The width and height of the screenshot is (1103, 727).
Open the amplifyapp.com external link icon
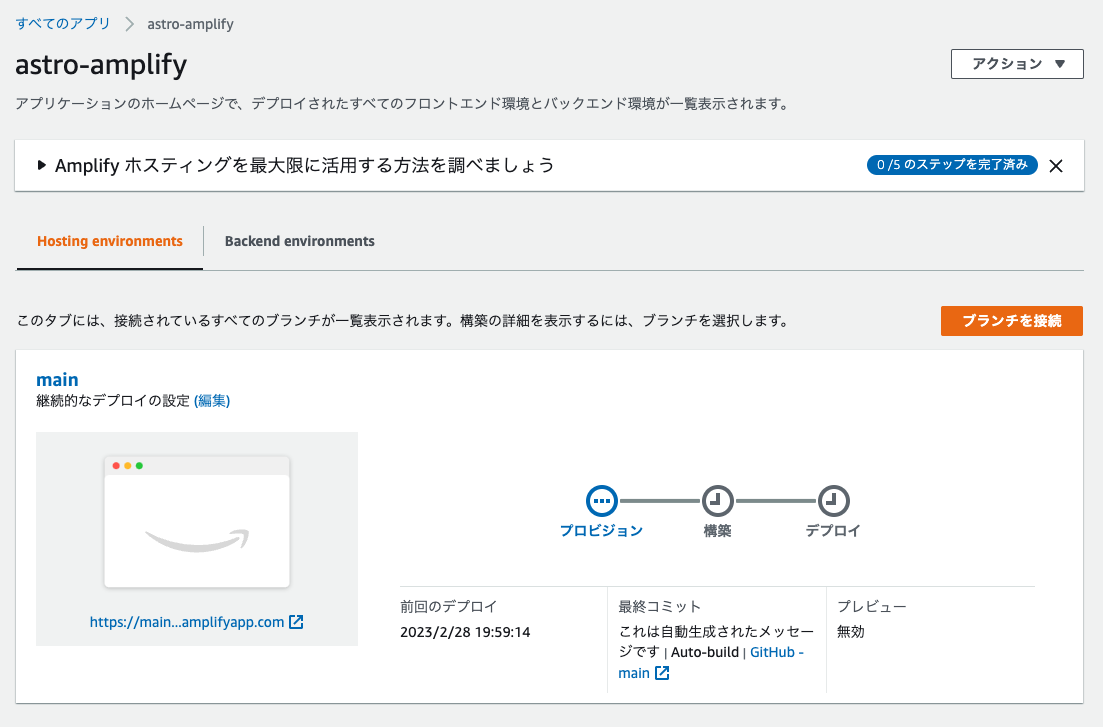pos(295,621)
